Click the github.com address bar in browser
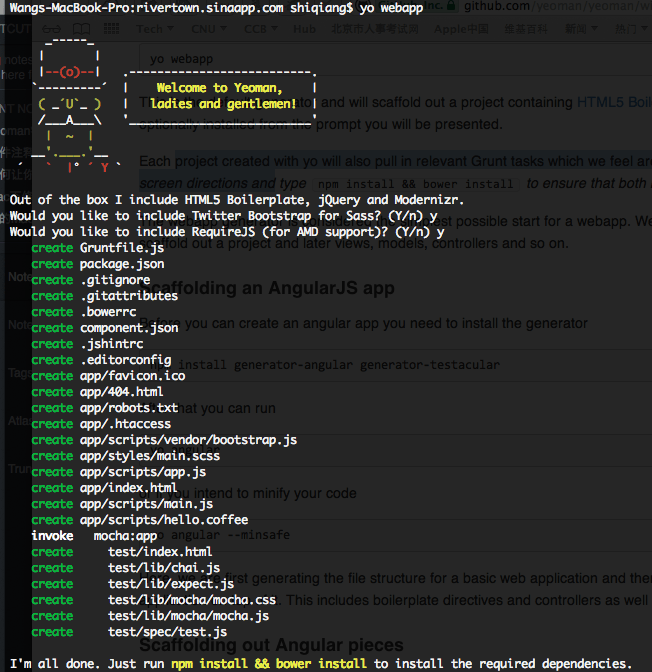 pyautogui.click(x=557, y=6)
